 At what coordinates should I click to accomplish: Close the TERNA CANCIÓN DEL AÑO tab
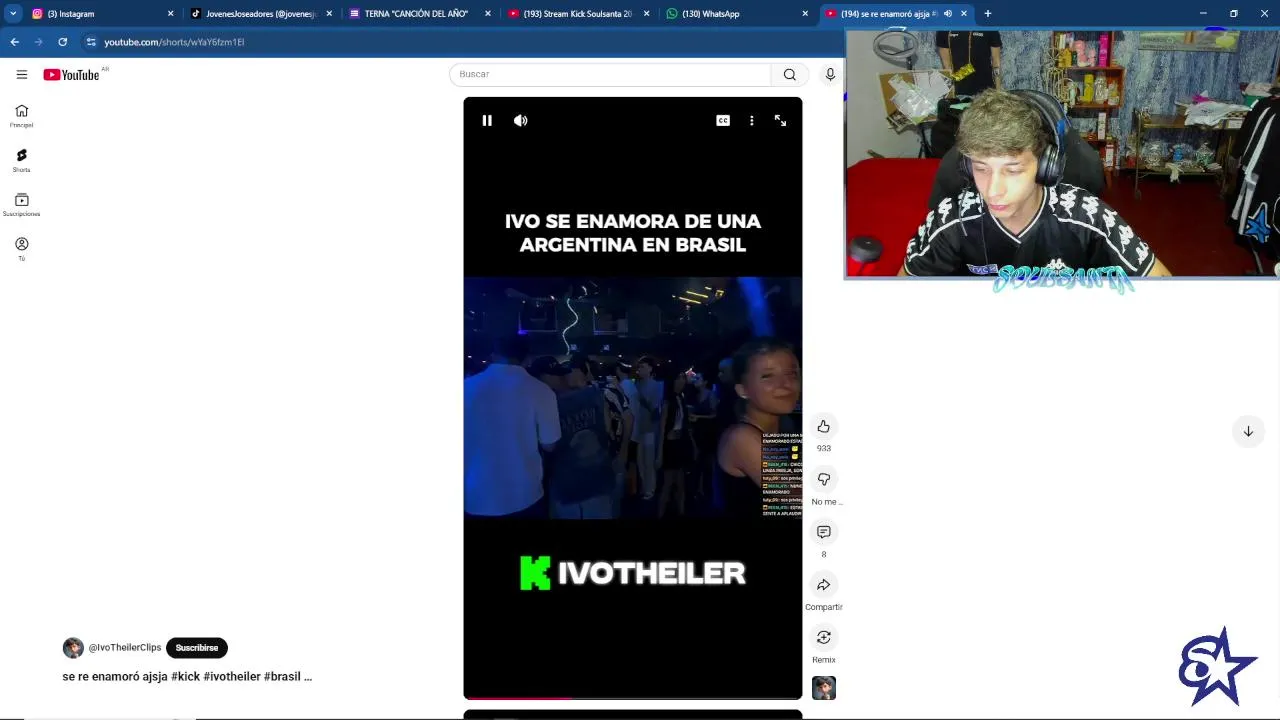pyautogui.click(x=488, y=14)
